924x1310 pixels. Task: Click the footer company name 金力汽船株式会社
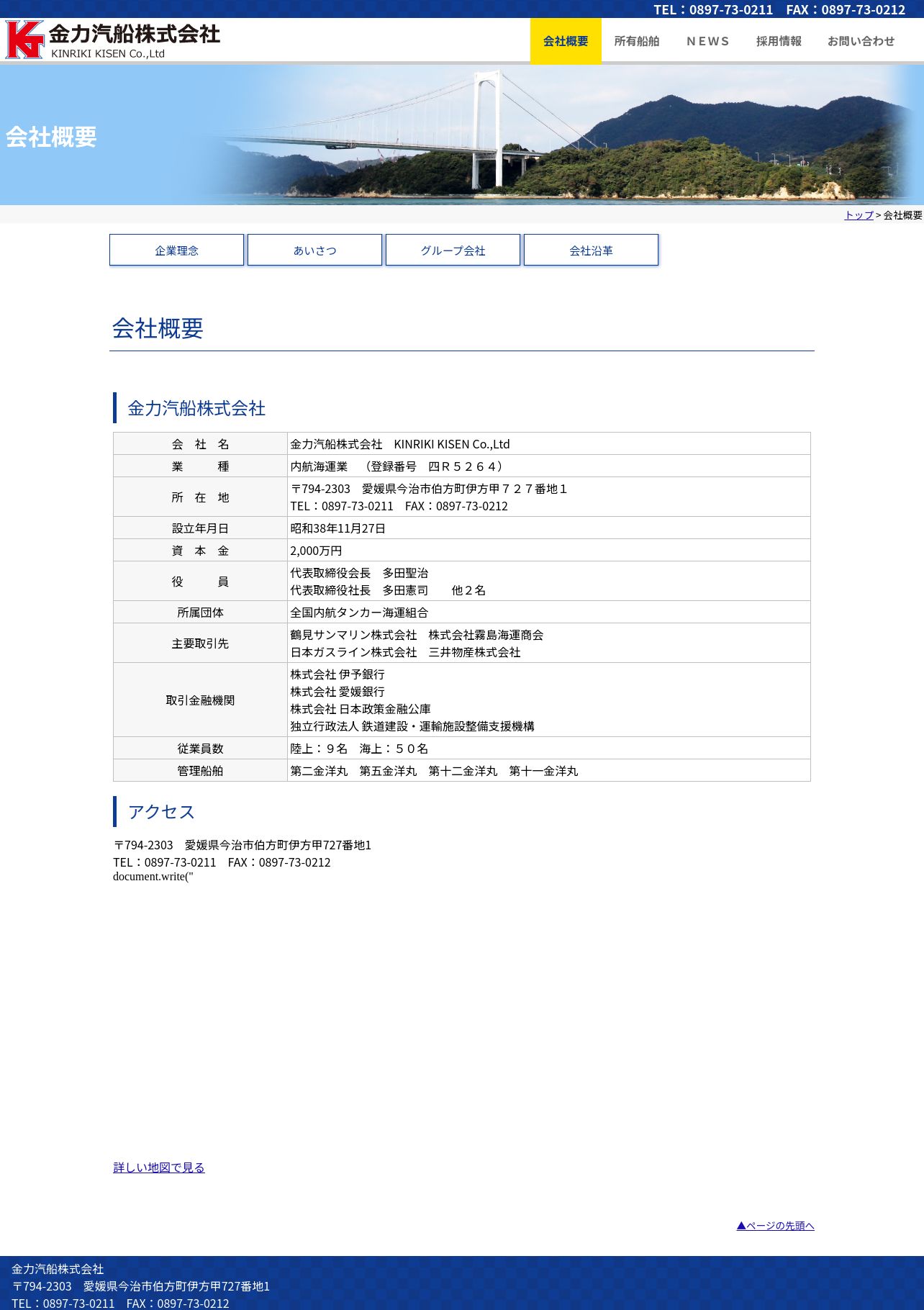click(58, 1269)
